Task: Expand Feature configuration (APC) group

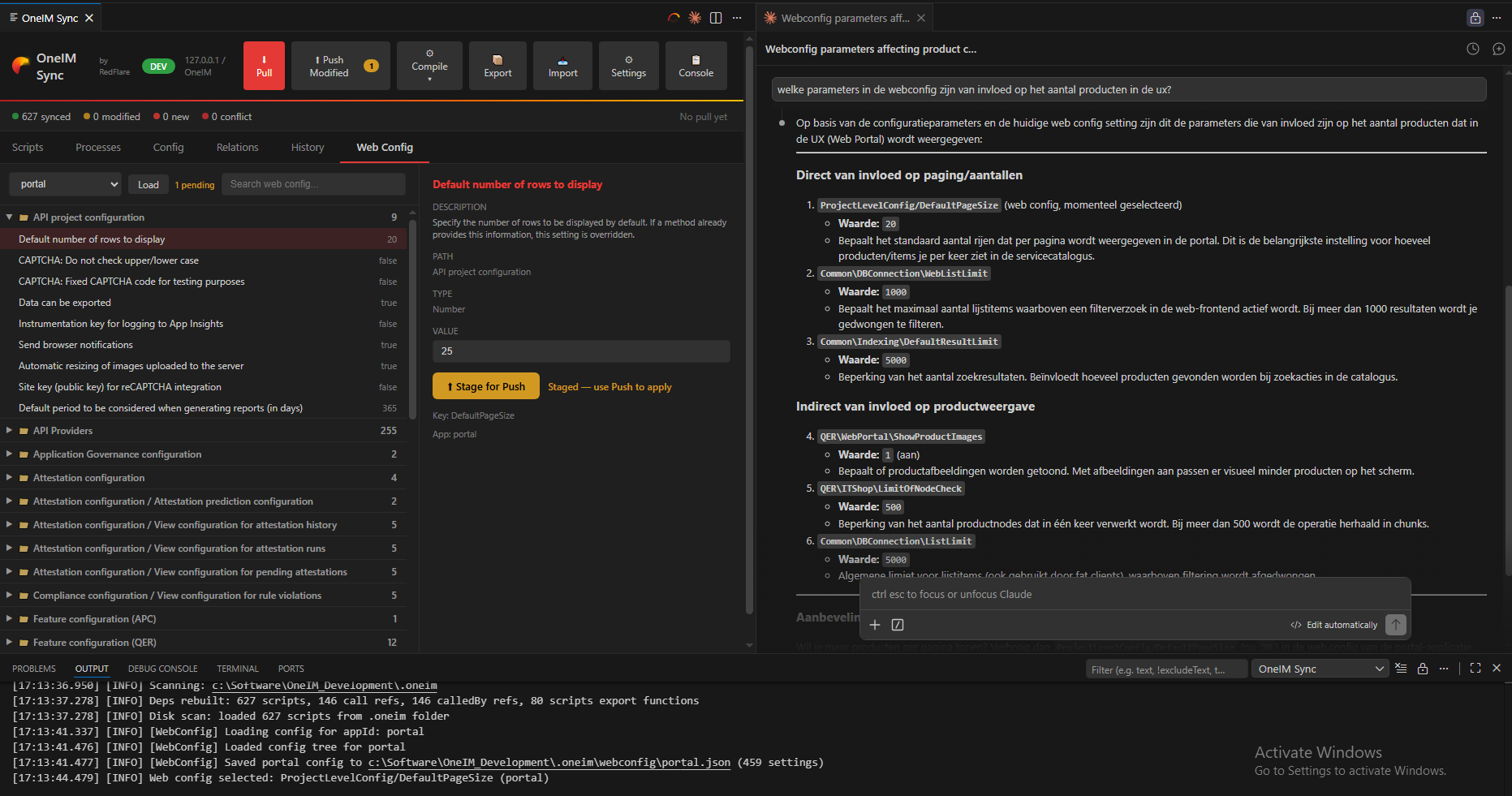Action: pos(203,619)
